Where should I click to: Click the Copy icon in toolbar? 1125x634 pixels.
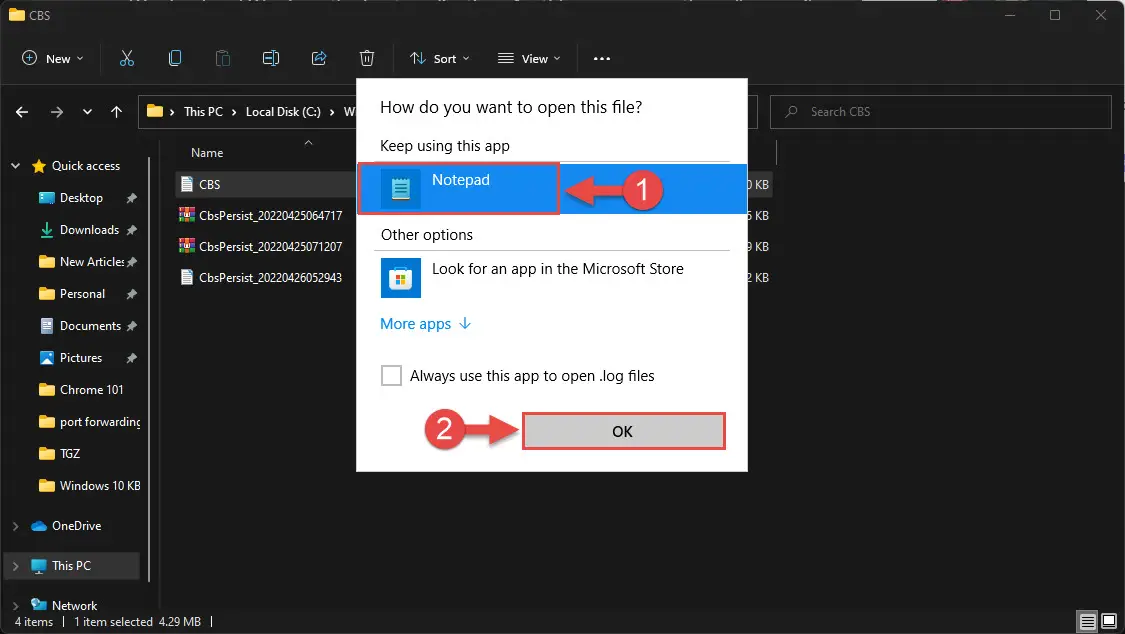(174, 58)
